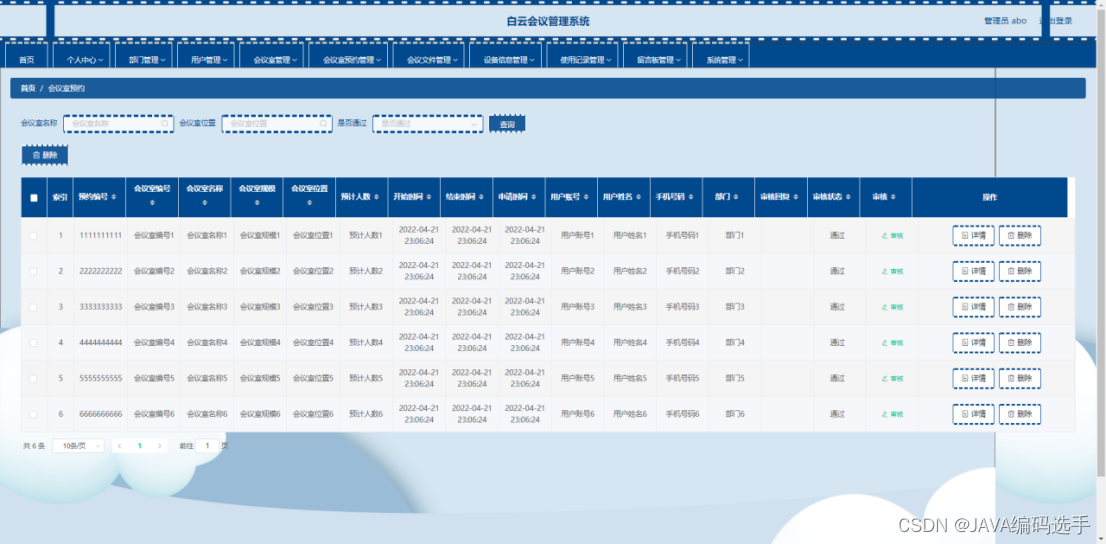Viewport: 1106px width, 544px height.
Task: Open 详情 for row 用户账号1
Action: click(x=973, y=236)
